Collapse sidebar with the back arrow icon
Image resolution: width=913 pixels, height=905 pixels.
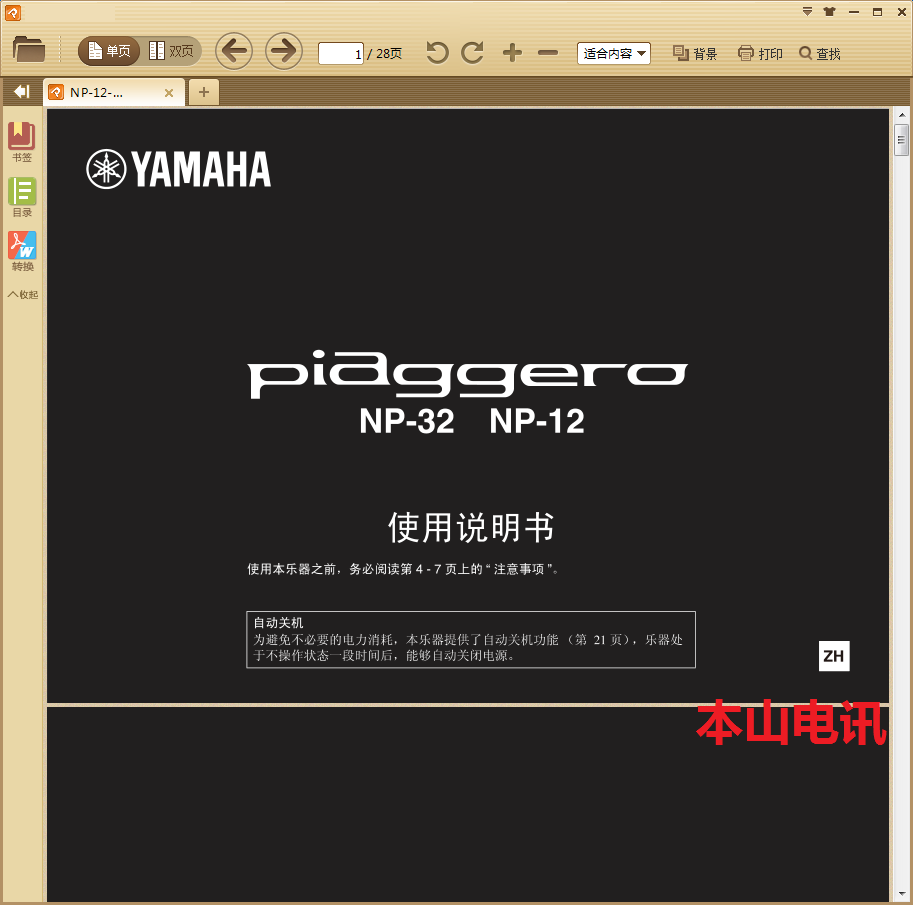(22, 91)
